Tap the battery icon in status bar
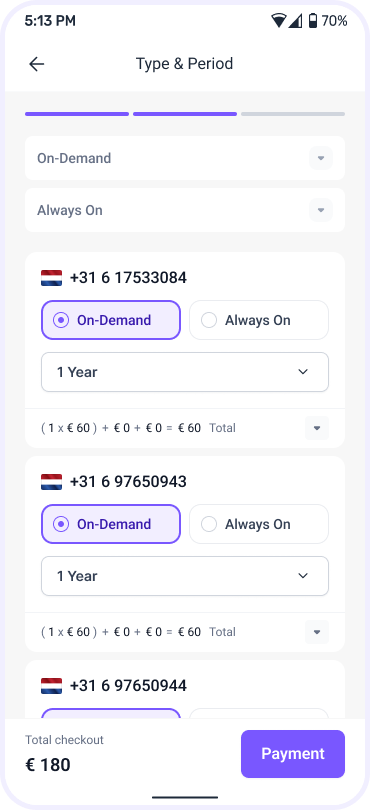The image size is (370, 810). 312,21
